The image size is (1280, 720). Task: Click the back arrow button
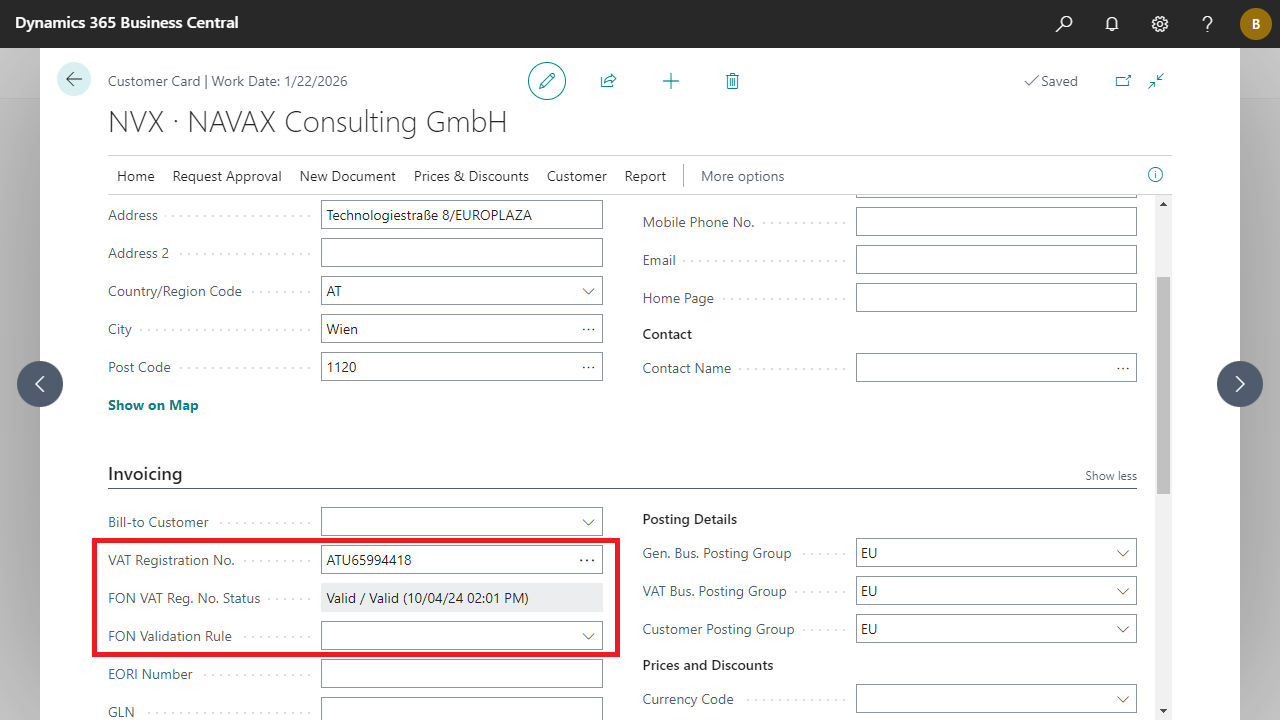pos(74,79)
